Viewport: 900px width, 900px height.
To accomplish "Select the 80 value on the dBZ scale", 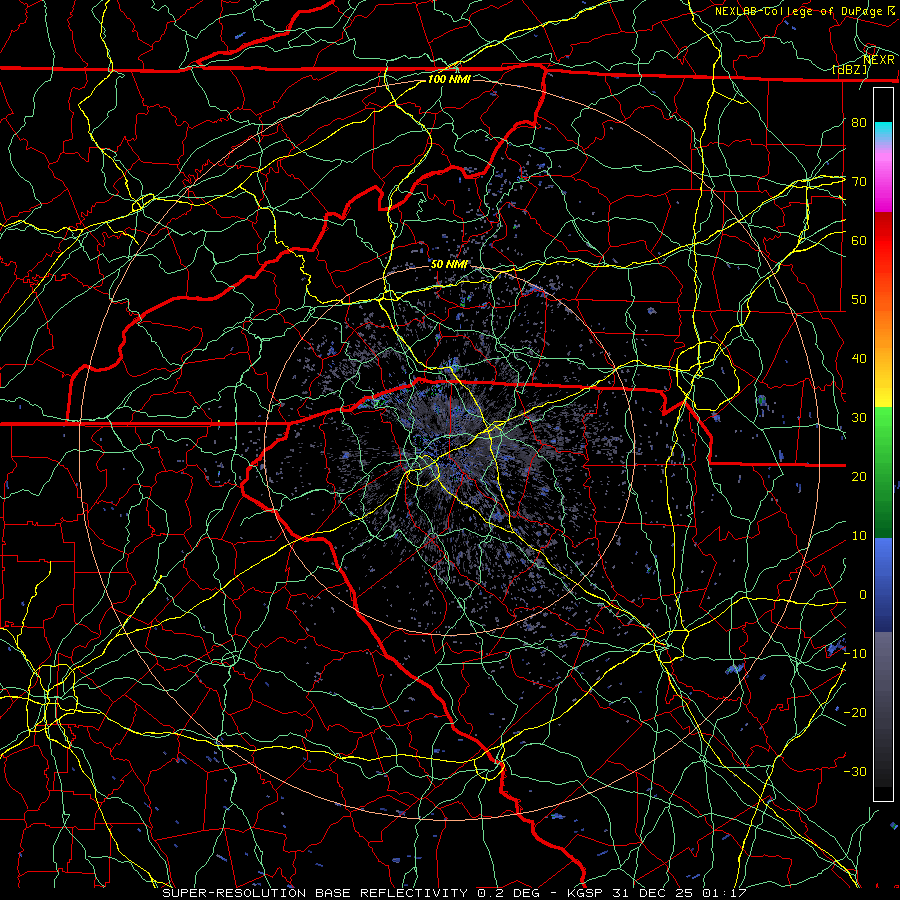I will tap(859, 123).
